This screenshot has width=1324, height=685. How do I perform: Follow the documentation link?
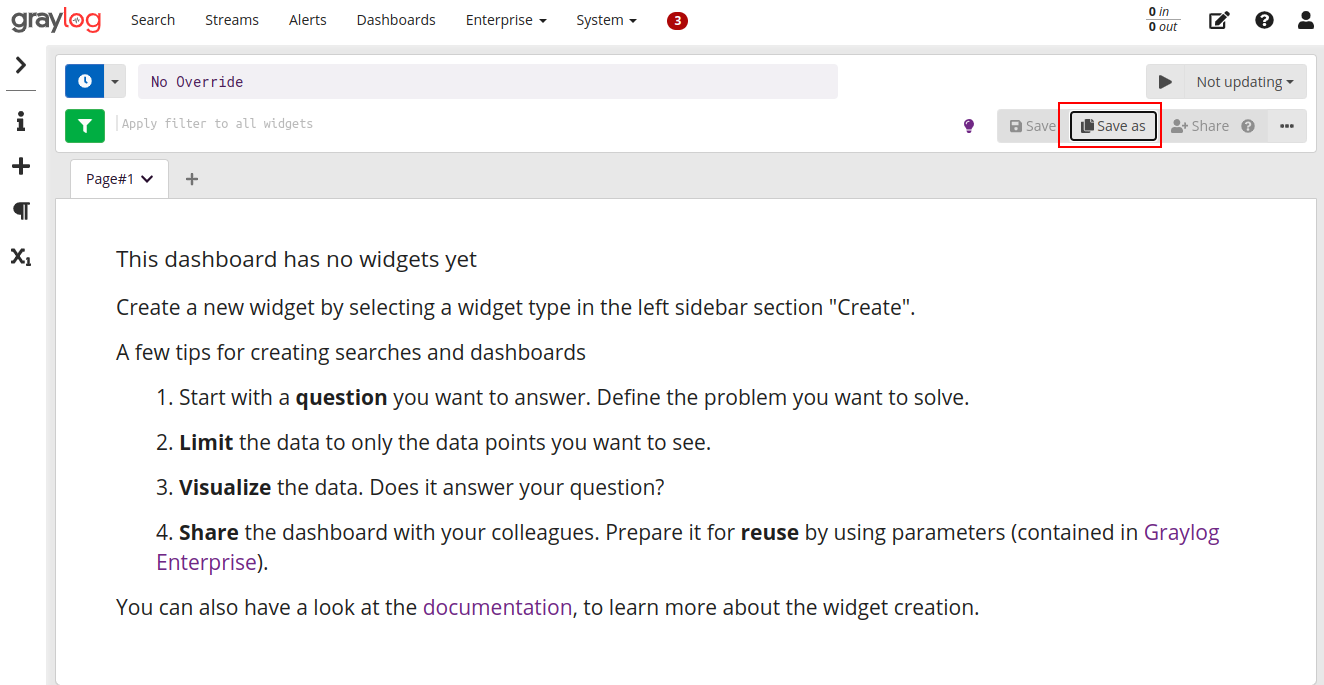[497, 607]
